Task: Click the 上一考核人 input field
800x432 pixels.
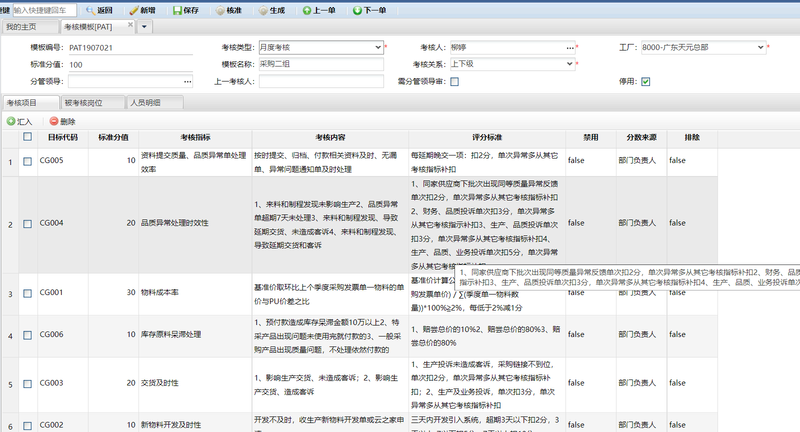Action: tap(321, 81)
